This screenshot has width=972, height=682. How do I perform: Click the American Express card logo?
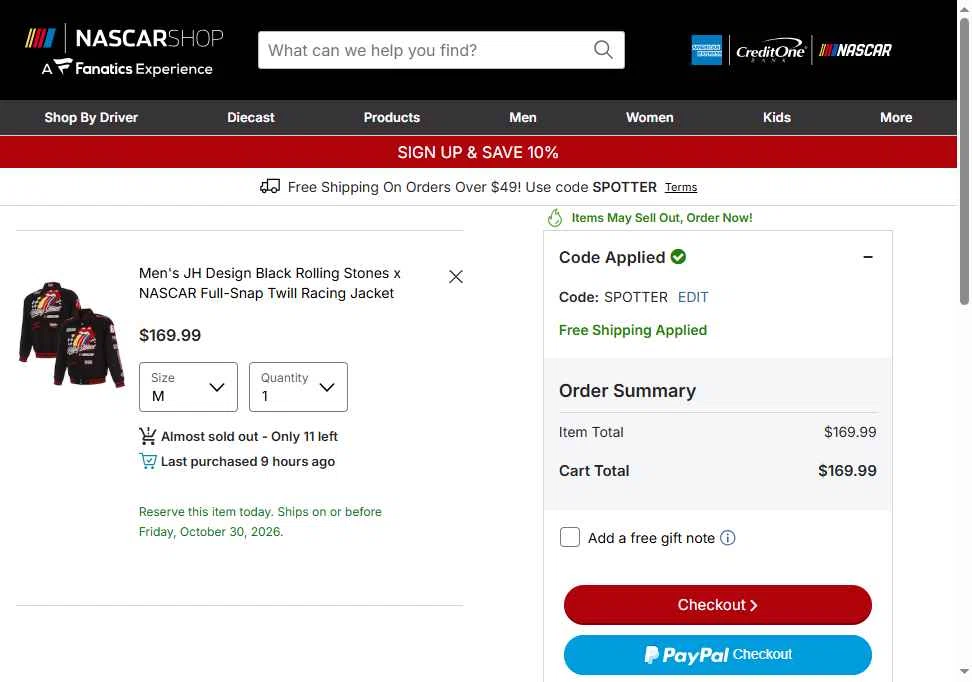[707, 50]
